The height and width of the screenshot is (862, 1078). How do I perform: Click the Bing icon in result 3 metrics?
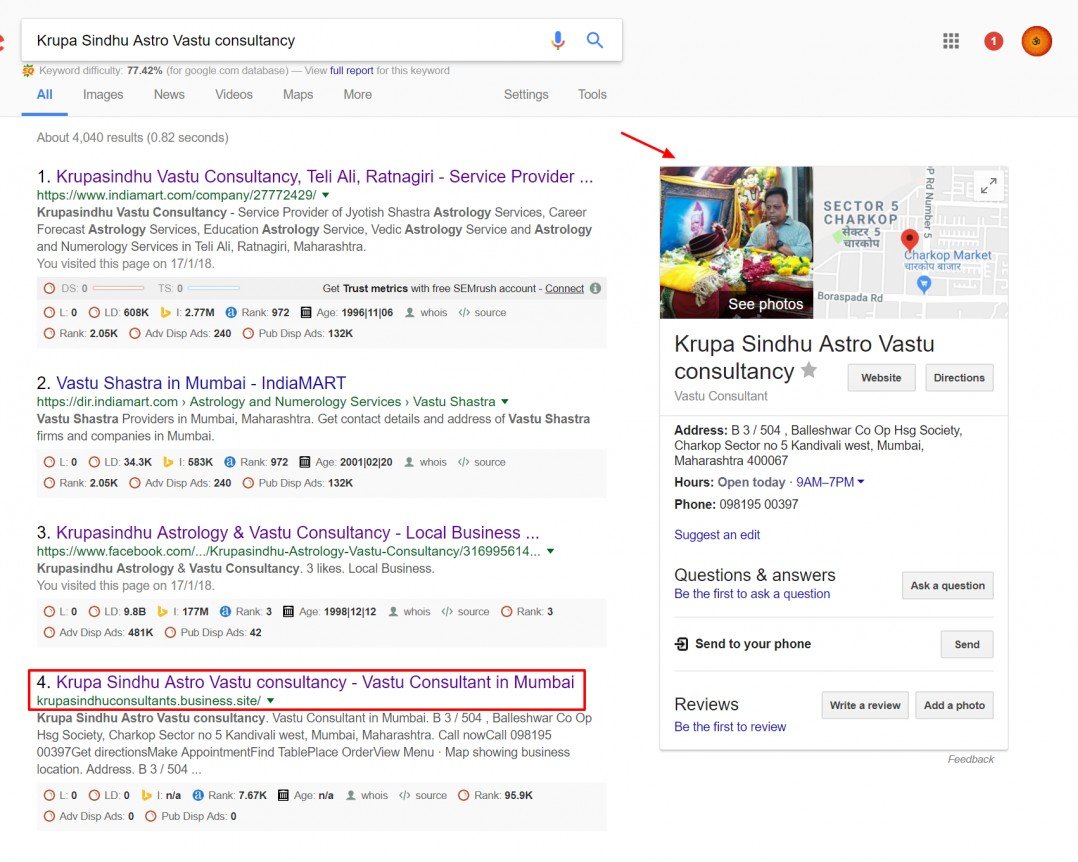(x=162, y=611)
